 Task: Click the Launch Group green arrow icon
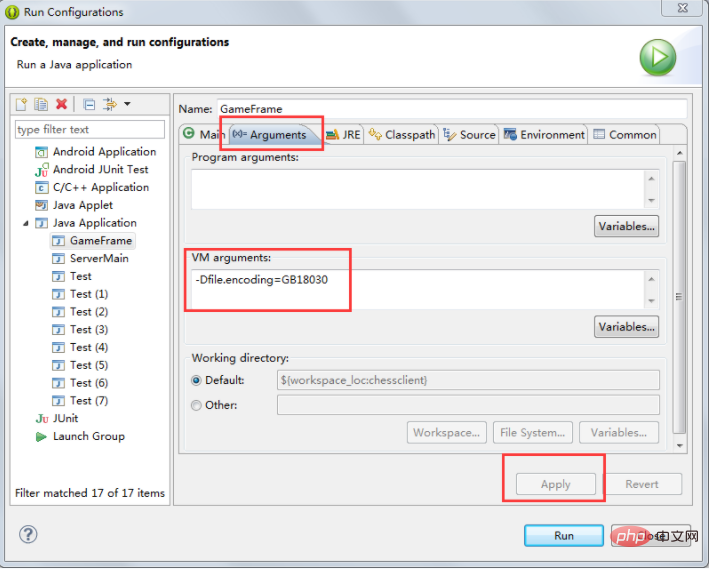coord(41,437)
